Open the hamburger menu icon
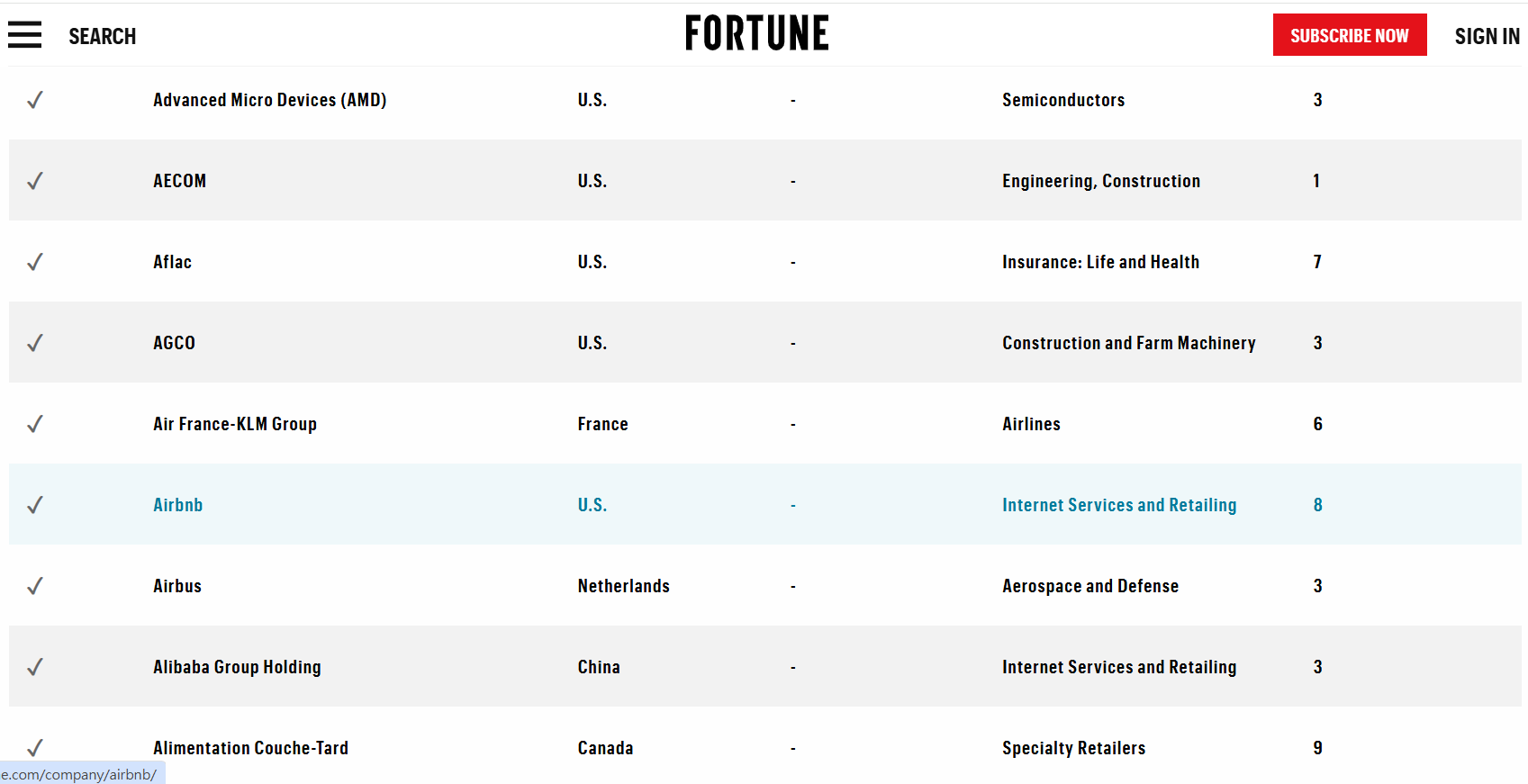1528x784 pixels. [x=25, y=35]
